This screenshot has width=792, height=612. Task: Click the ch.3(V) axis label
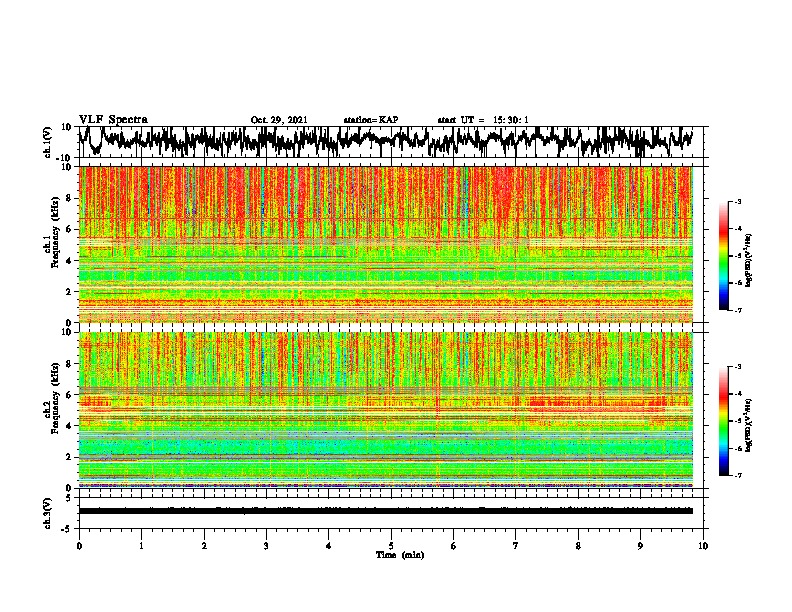click(48, 513)
